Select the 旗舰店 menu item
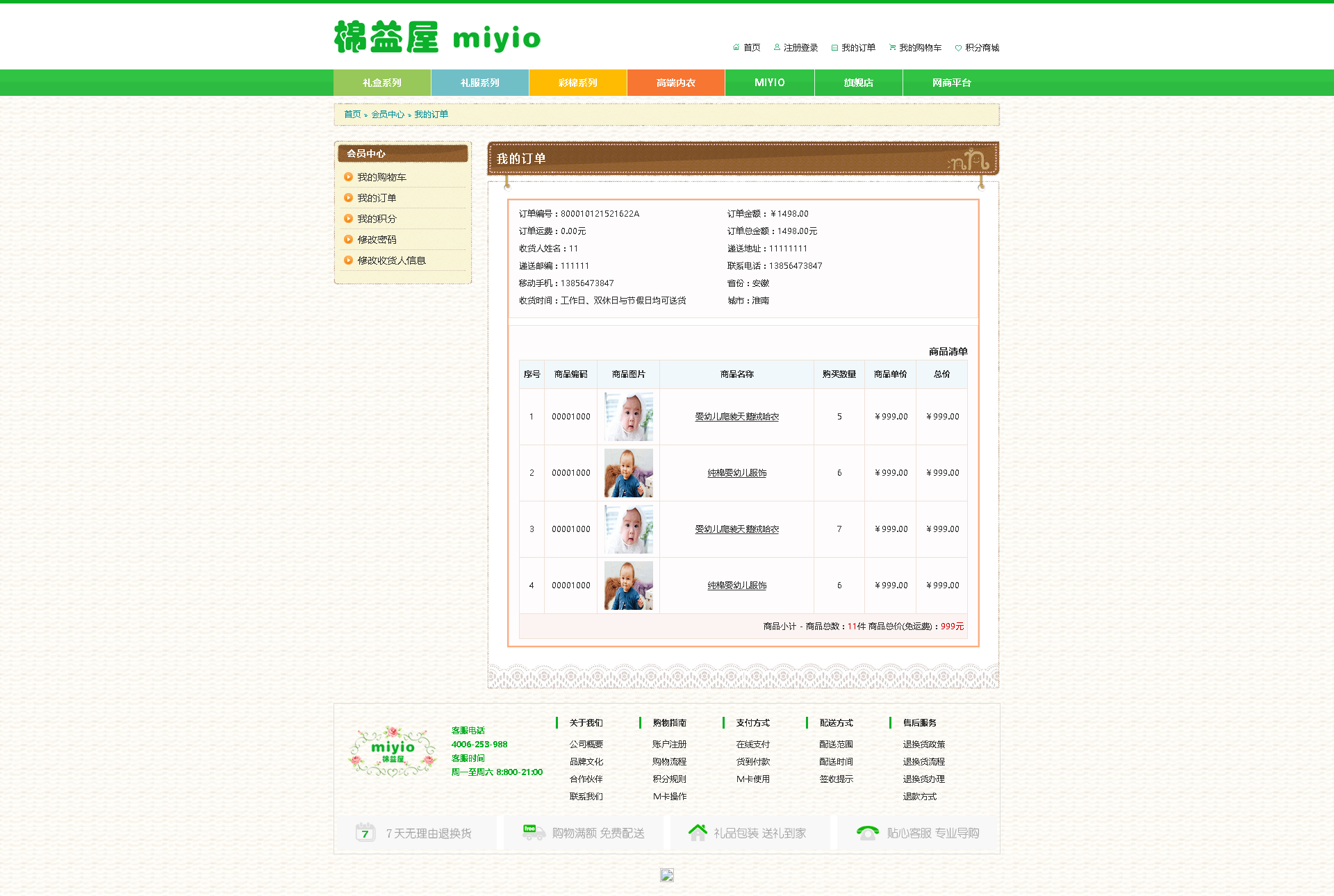The height and width of the screenshot is (896, 1334). (858, 83)
